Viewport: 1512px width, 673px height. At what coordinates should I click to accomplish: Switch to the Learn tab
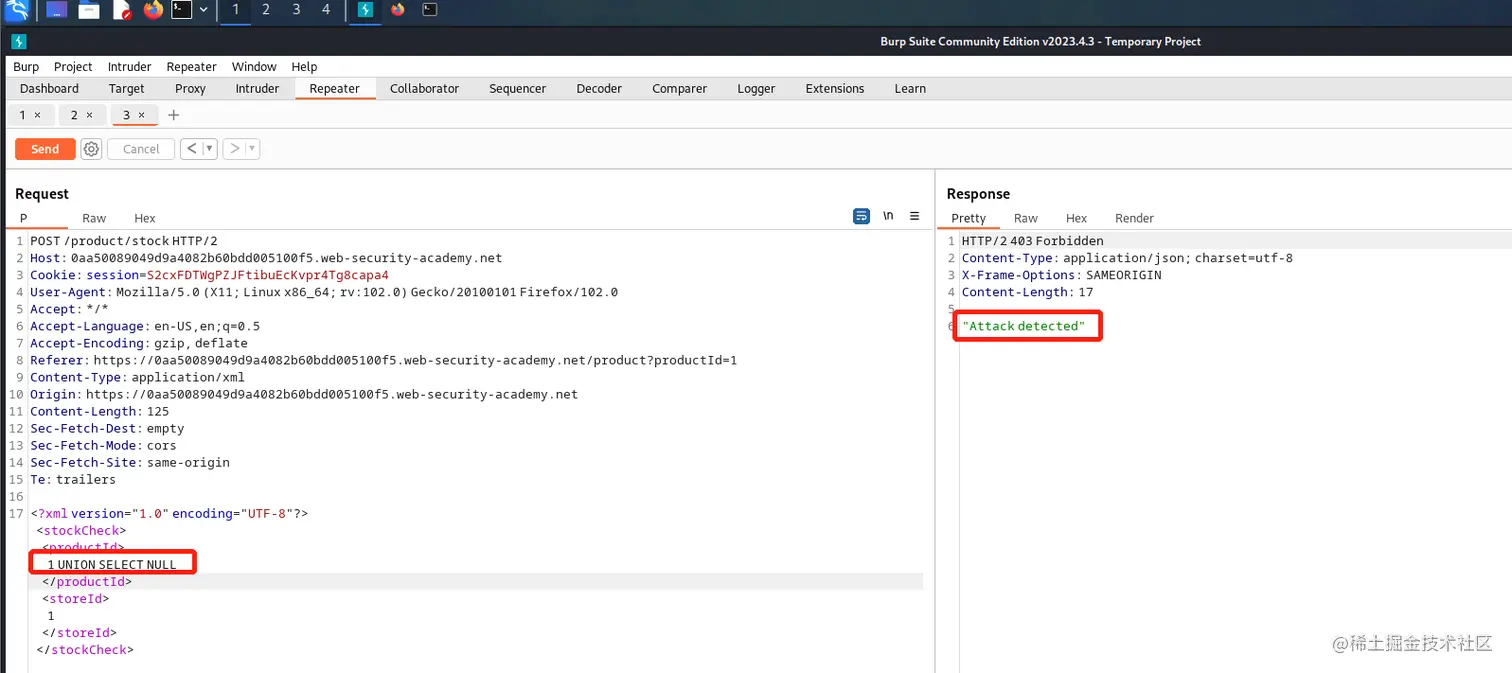[910, 88]
